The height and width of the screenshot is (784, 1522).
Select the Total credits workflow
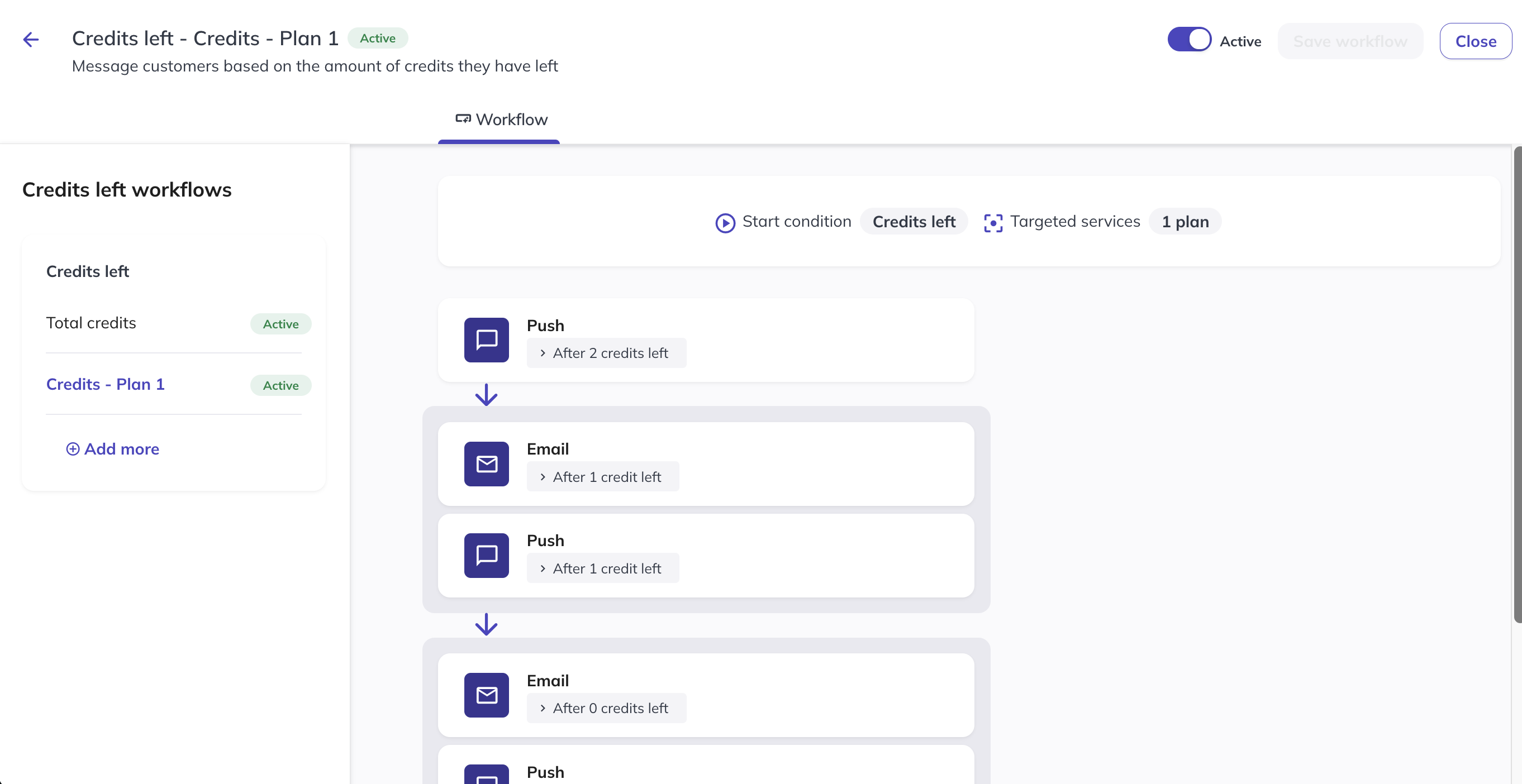(x=91, y=323)
